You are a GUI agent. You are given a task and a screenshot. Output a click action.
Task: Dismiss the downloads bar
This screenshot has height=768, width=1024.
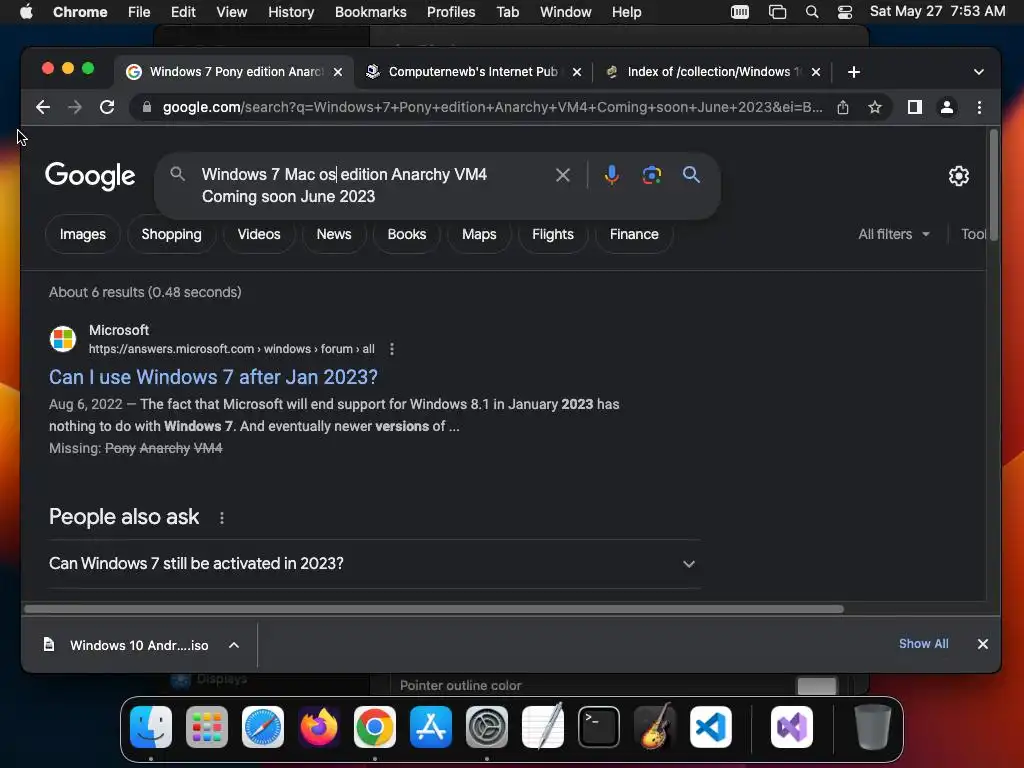pyautogui.click(x=982, y=644)
